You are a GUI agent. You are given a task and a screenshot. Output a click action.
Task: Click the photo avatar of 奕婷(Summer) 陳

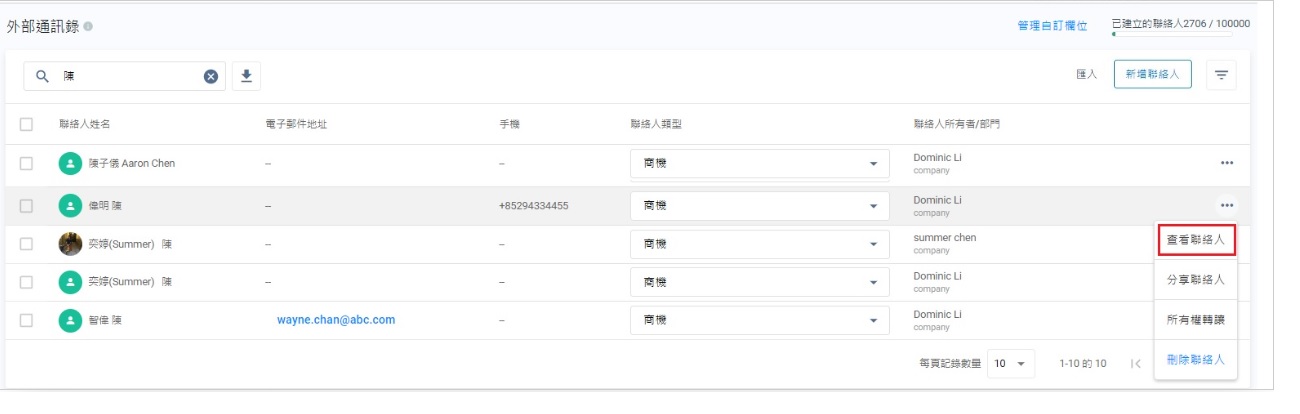[70, 244]
